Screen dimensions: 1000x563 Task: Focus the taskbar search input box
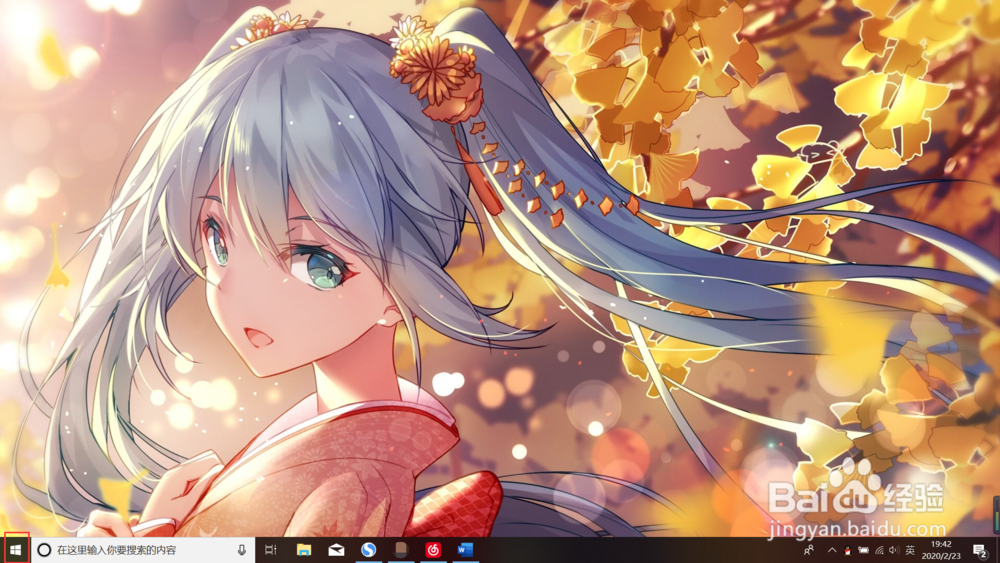143,550
